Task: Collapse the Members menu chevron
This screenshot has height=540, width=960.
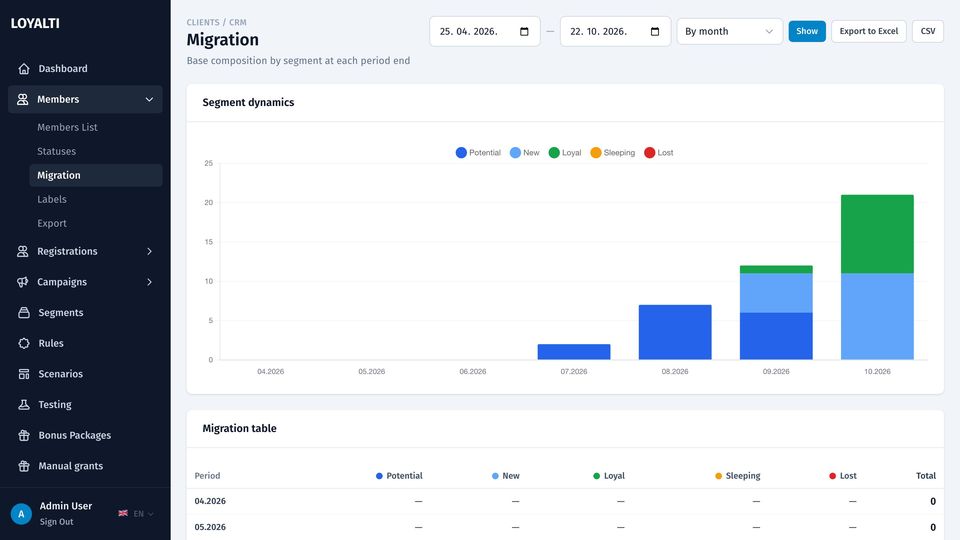Action: tap(149, 99)
